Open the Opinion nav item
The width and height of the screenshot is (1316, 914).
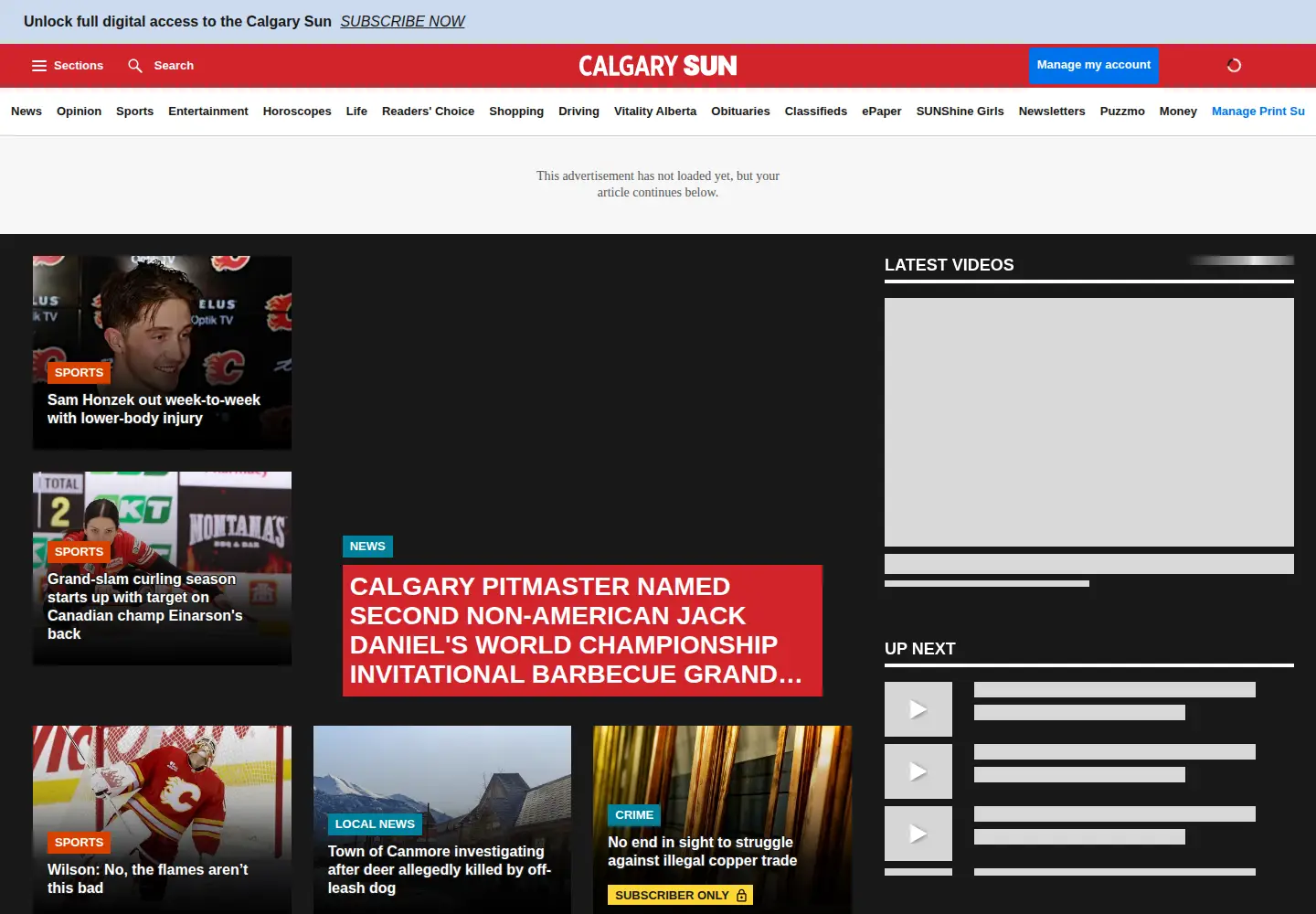(x=79, y=112)
